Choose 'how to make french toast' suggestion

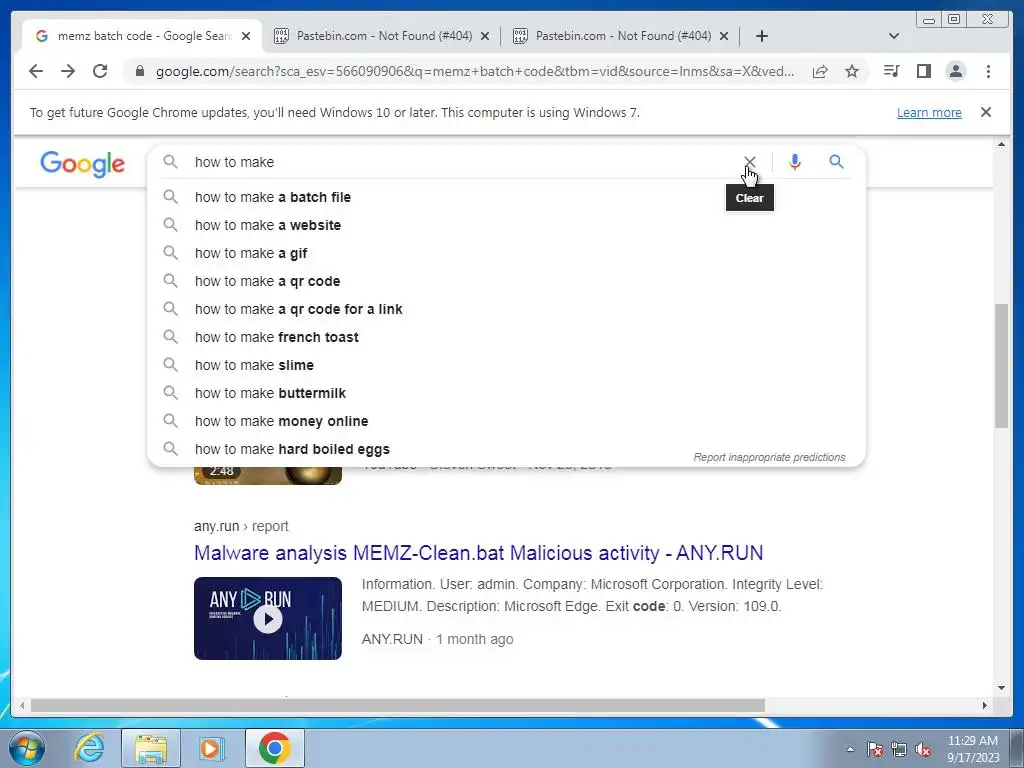[x=506, y=338]
